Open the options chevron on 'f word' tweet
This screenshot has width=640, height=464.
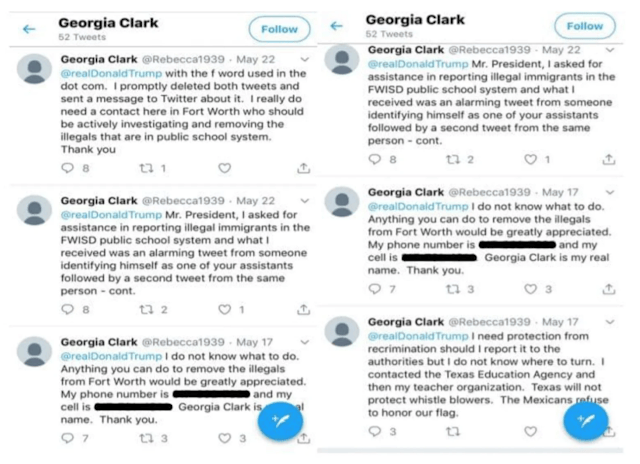305,61
